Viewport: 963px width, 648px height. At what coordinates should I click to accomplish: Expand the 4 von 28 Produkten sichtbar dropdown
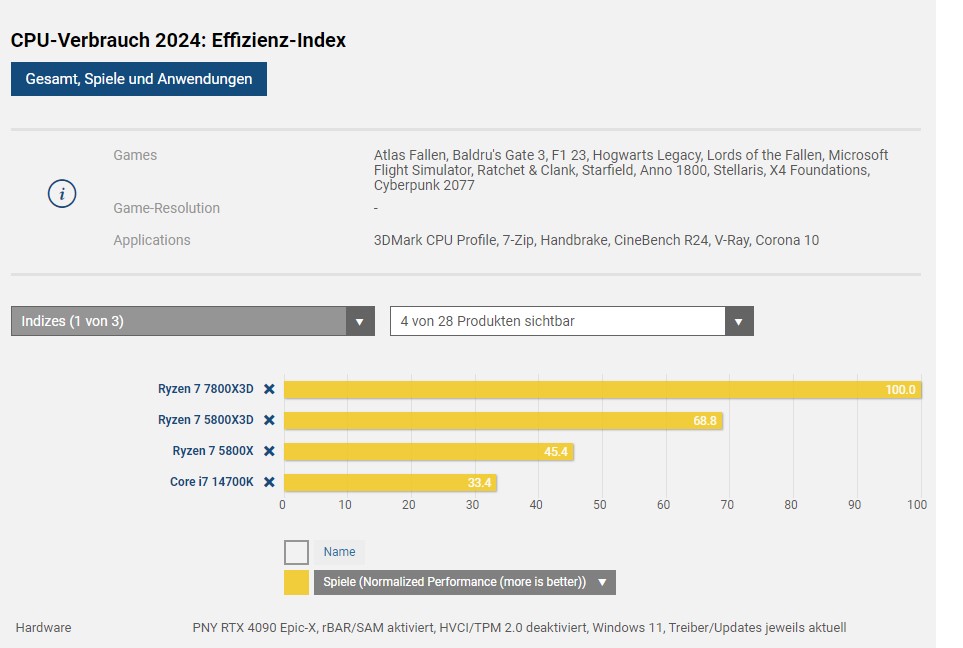tap(572, 321)
